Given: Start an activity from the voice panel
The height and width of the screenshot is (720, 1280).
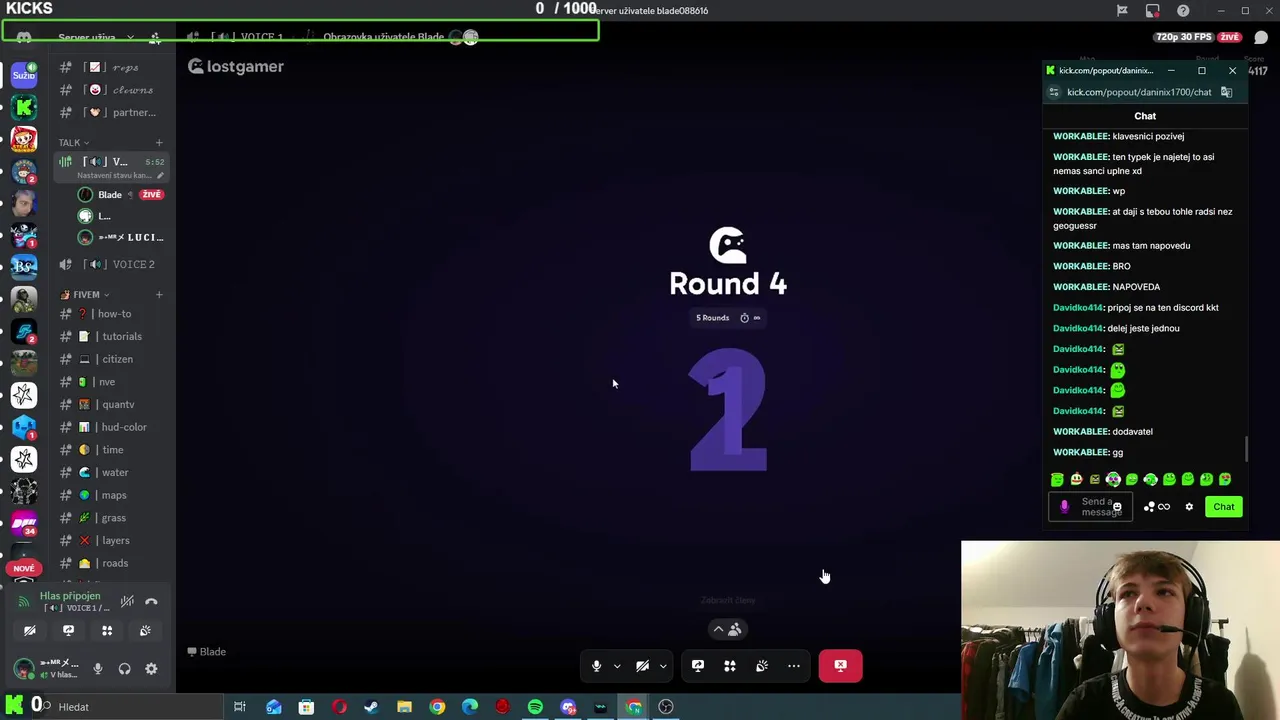Looking at the screenshot, I should (107, 630).
